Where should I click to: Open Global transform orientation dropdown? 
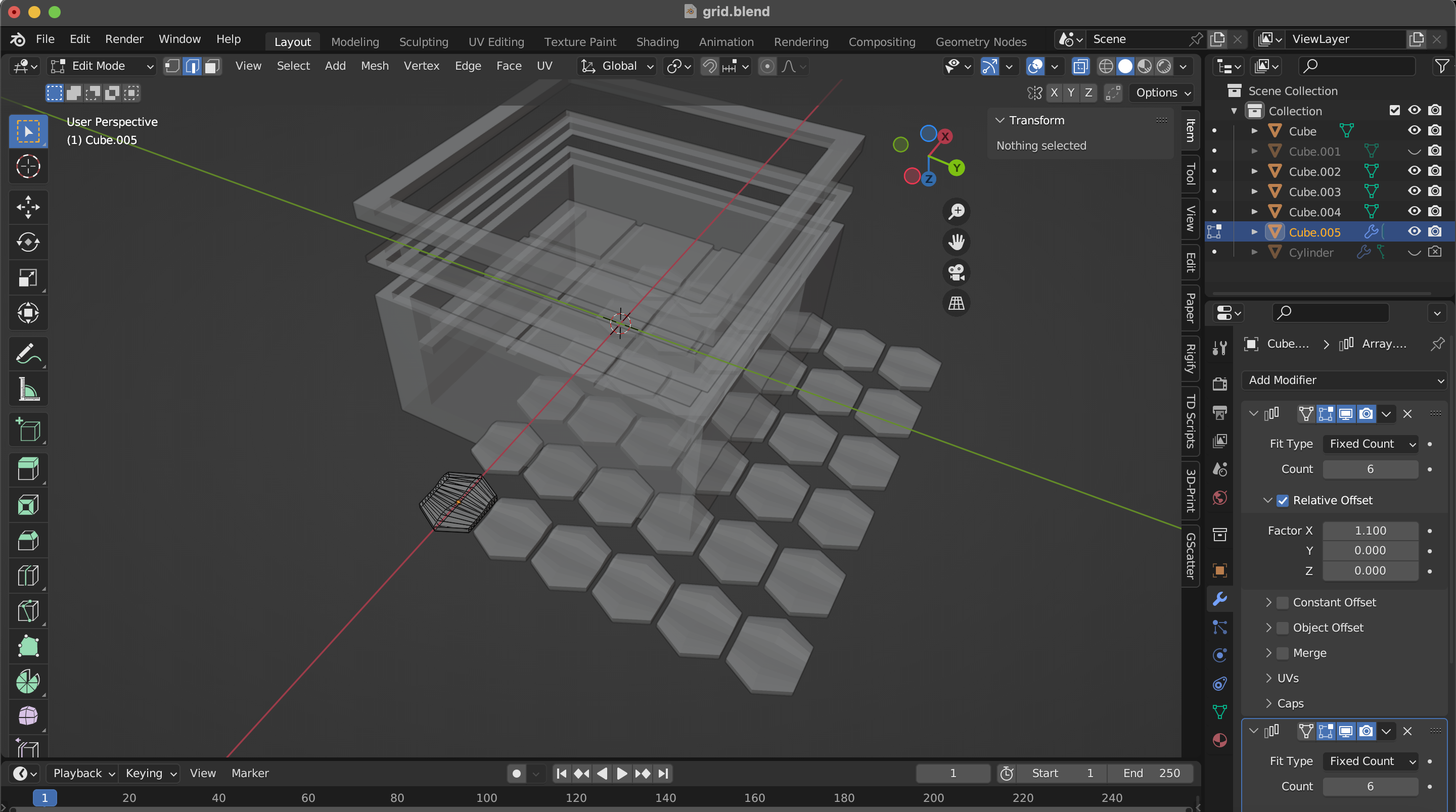pyautogui.click(x=617, y=66)
